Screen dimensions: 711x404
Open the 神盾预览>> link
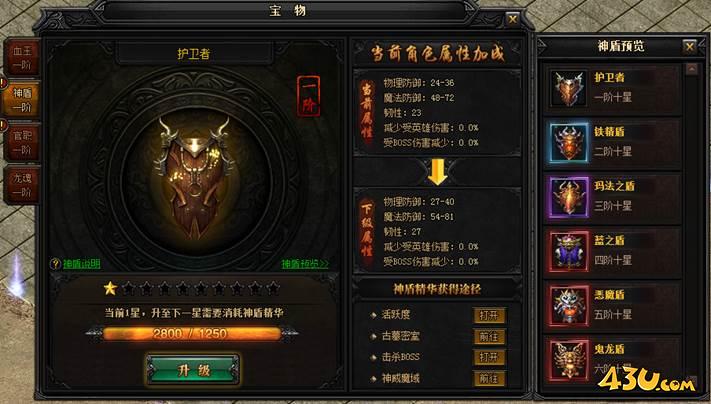pos(305,263)
